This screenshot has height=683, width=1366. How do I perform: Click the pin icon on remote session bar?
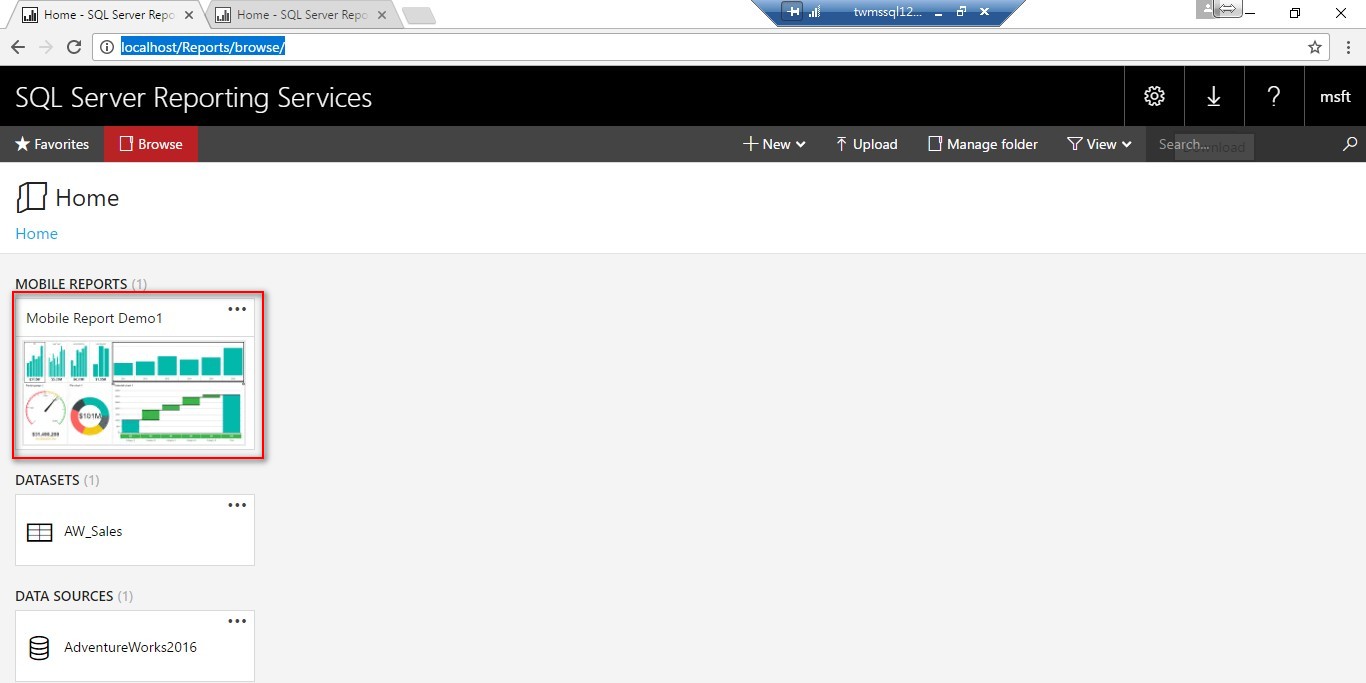point(794,12)
